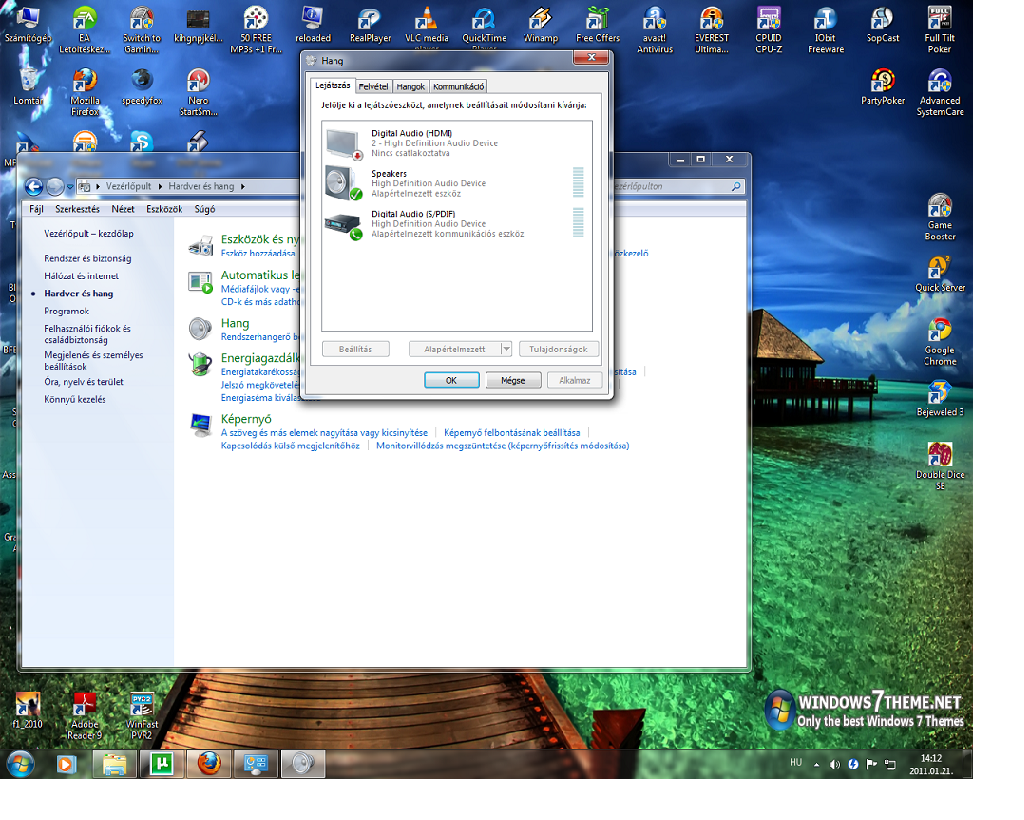The height and width of the screenshot is (820, 1024).
Task: Open the Szerkesztés menu
Action: [x=77, y=209]
